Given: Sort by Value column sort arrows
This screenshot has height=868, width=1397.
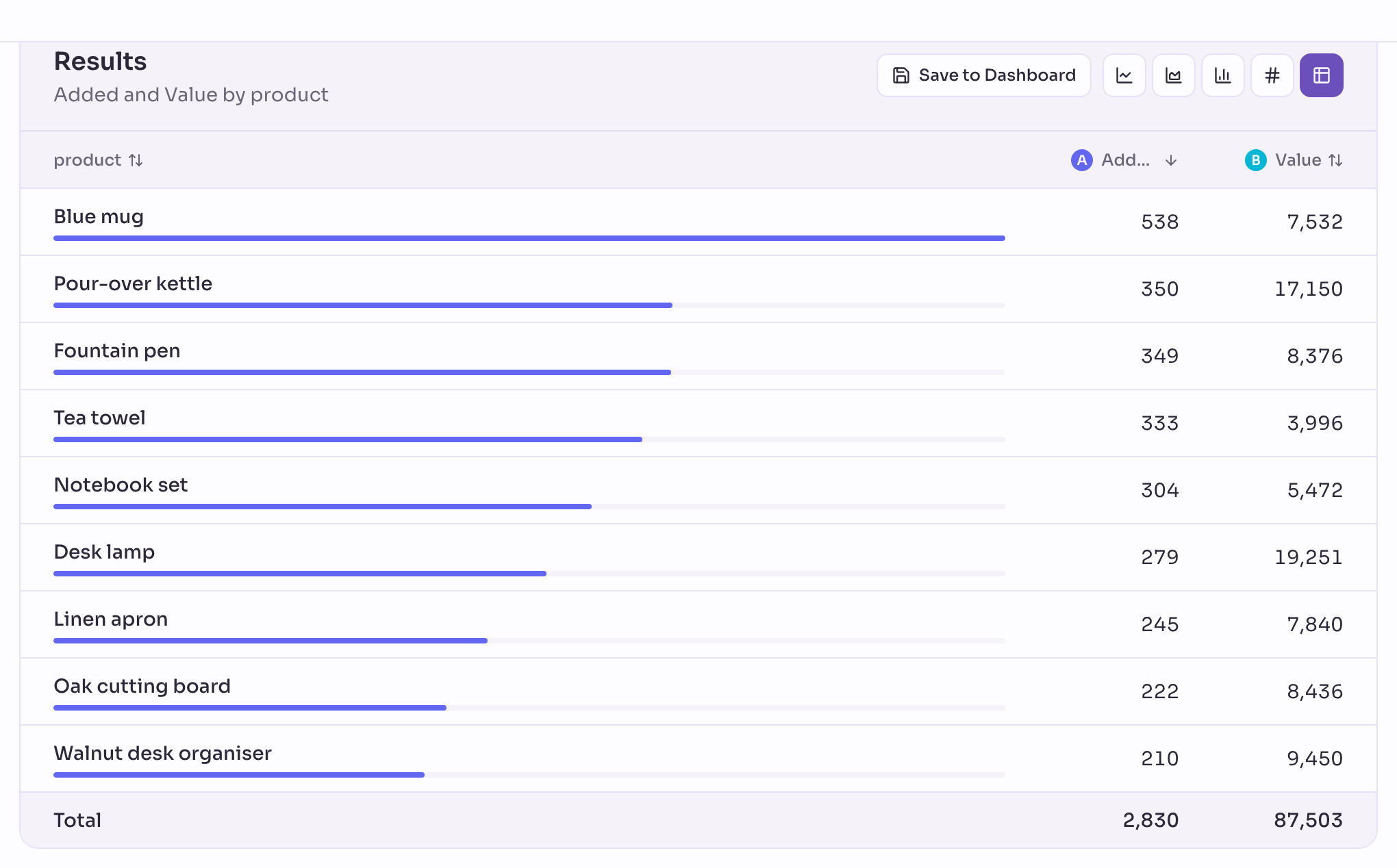Looking at the screenshot, I should pyautogui.click(x=1335, y=160).
